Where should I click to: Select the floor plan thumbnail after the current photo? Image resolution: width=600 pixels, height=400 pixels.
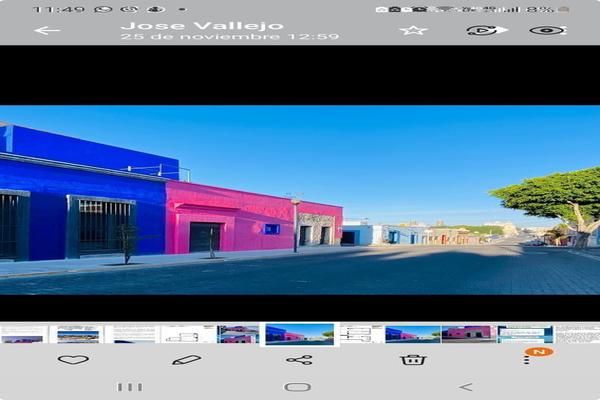pyautogui.click(x=361, y=334)
